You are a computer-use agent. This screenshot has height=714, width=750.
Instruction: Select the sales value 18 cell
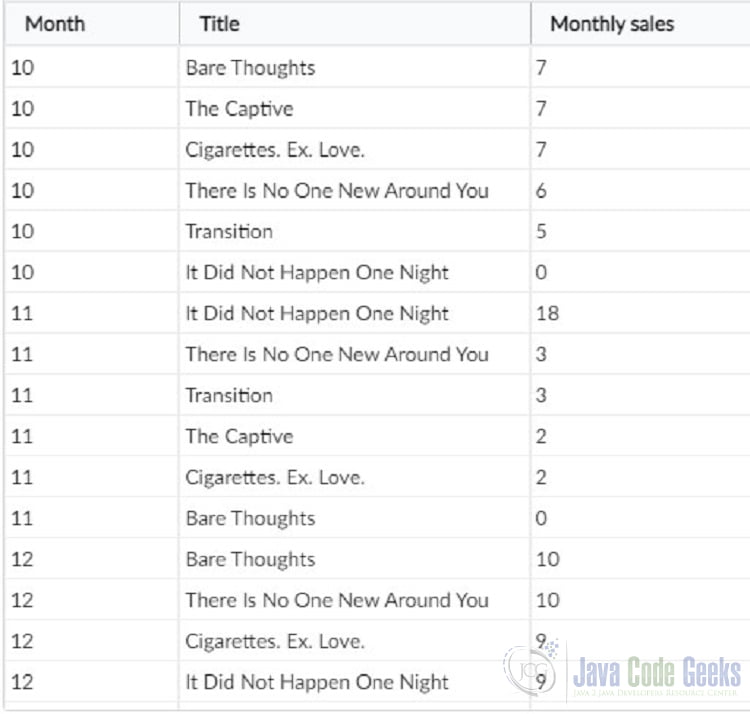(640, 313)
